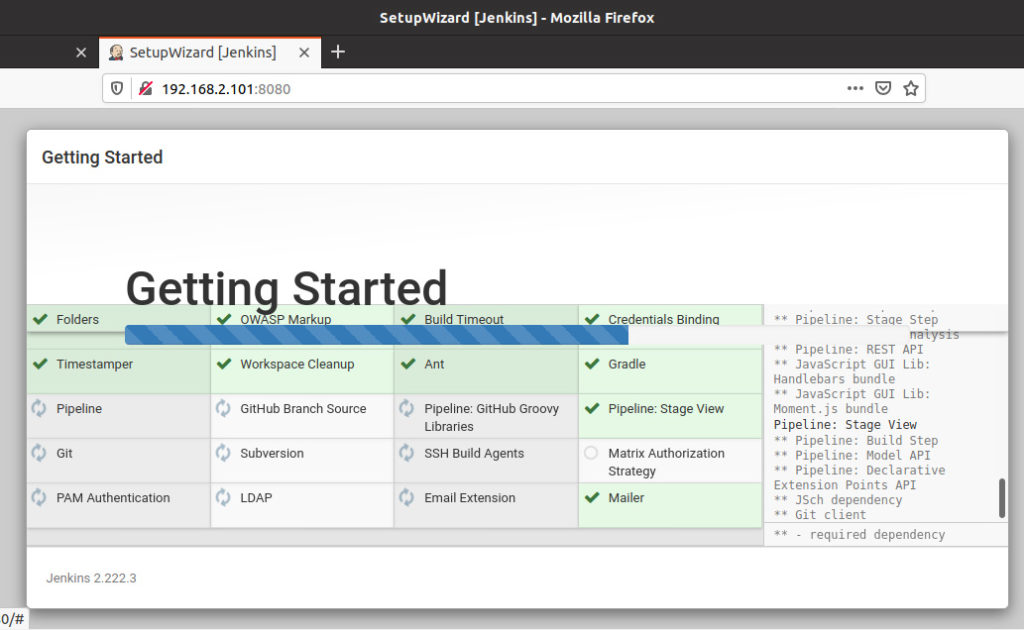Click the Matrix Authorization Strategy label
This screenshot has width=1024, height=630.
666,462
